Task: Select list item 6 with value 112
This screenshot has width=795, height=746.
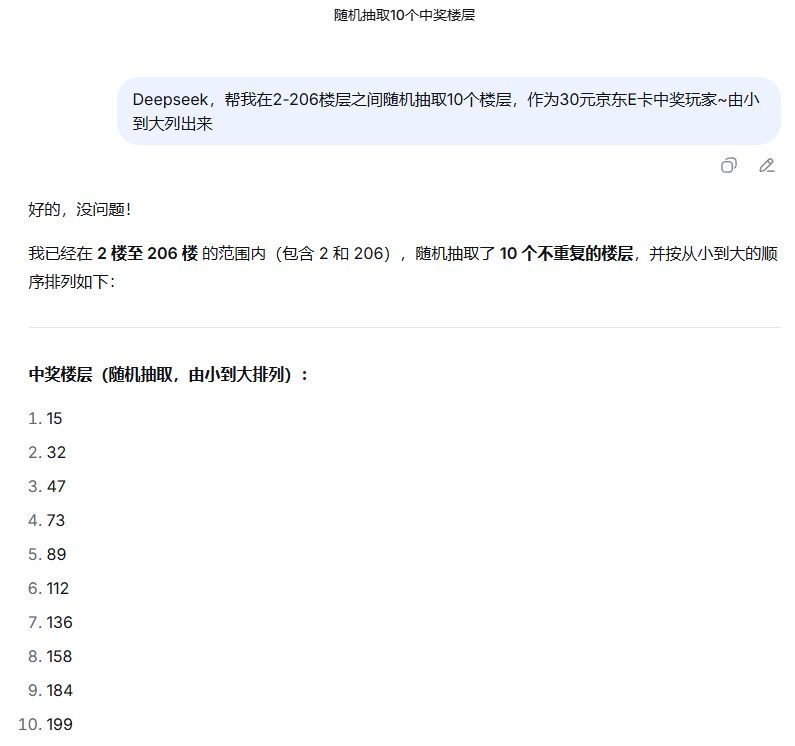Action: [x=49, y=588]
